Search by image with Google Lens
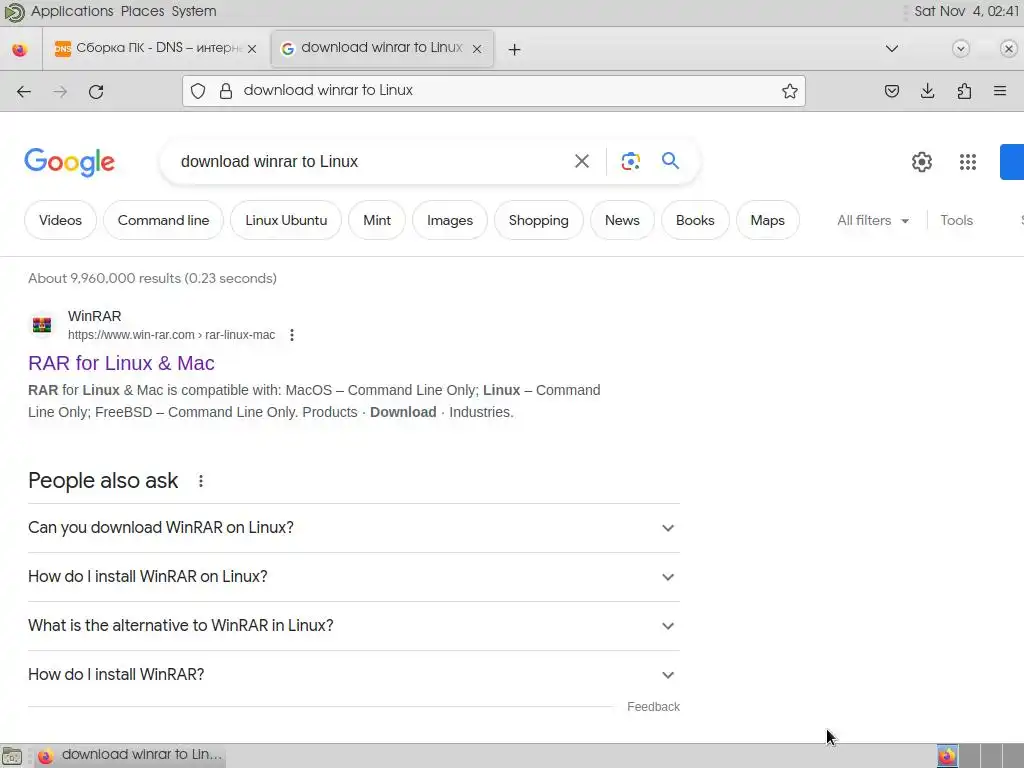Screen dimensions: 1024x768 (x=630, y=161)
